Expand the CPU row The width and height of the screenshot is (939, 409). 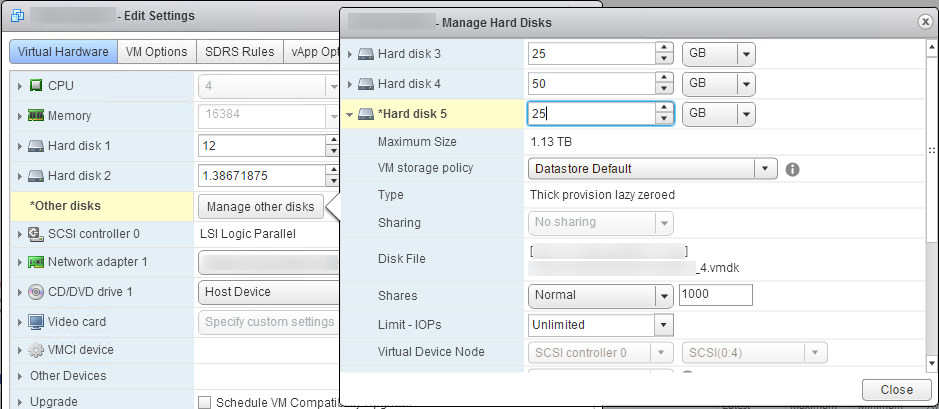[21, 86]
